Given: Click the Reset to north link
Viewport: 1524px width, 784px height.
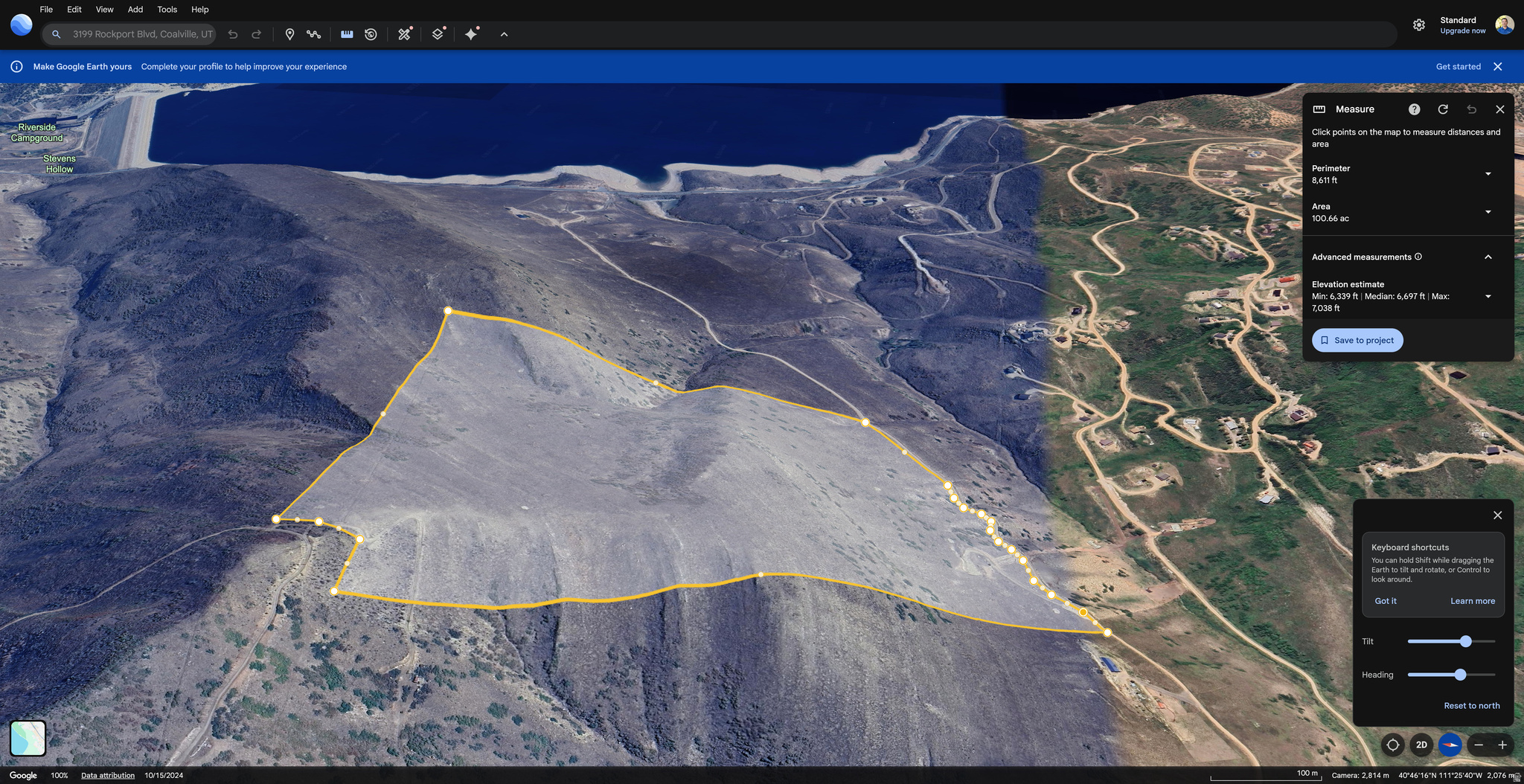Looking at the screenshot, I should click(1471, 706).
